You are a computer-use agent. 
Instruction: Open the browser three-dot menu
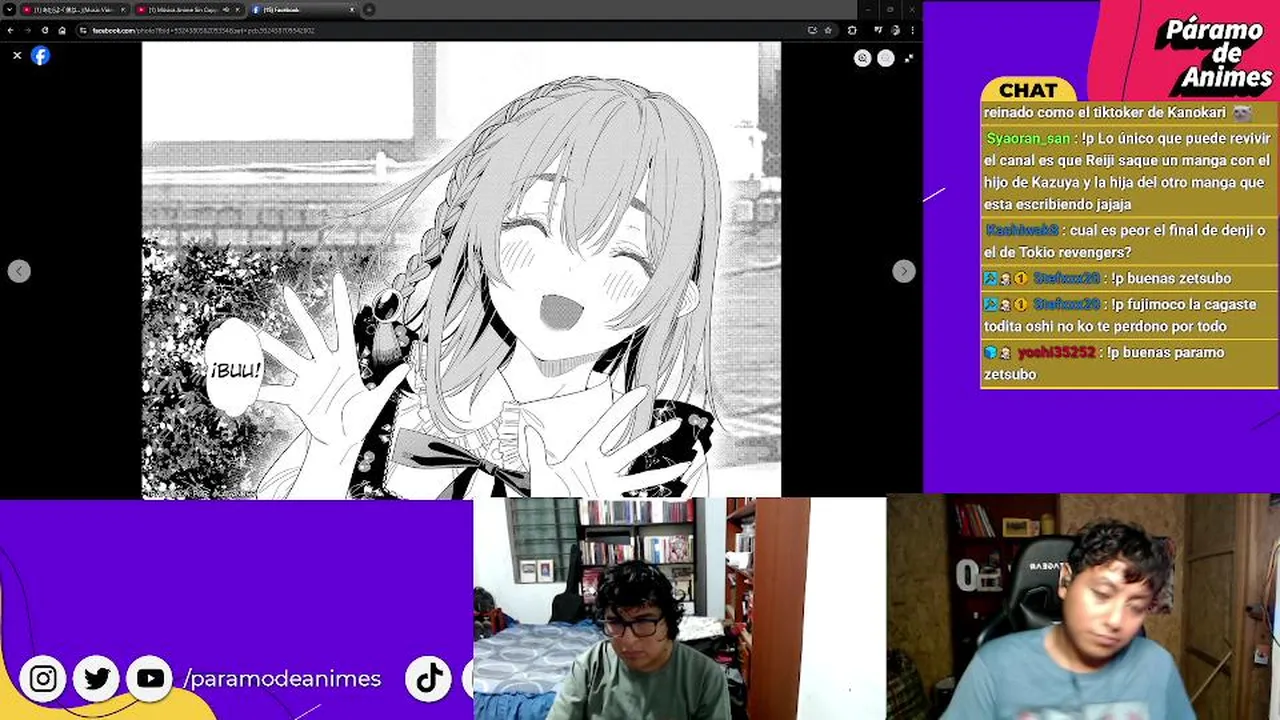point(912,30)
